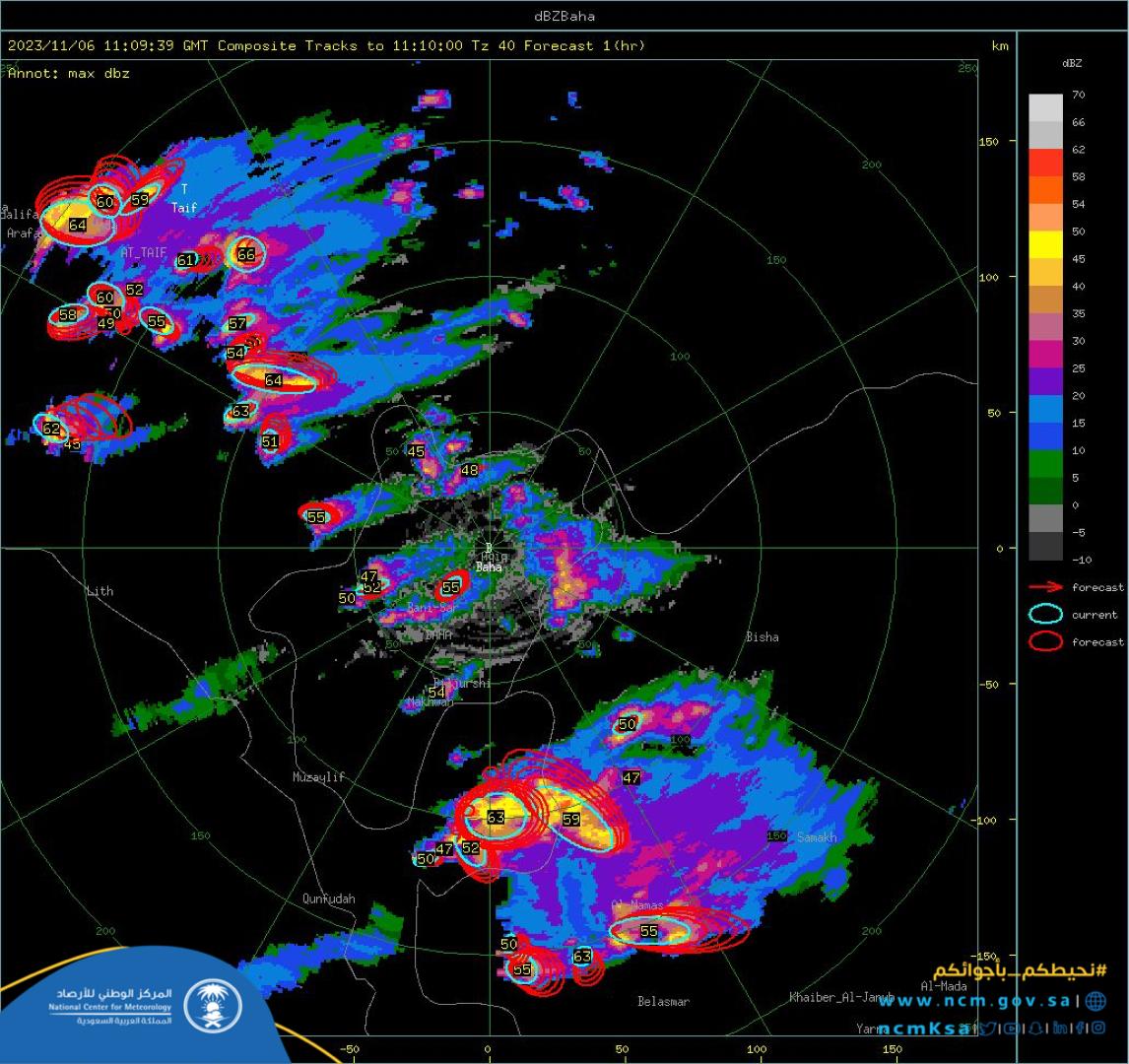Select the cyan current ellipse in legend
The height and width of the screenshot is (1064, 1129).
click(x=1045, y=615)
